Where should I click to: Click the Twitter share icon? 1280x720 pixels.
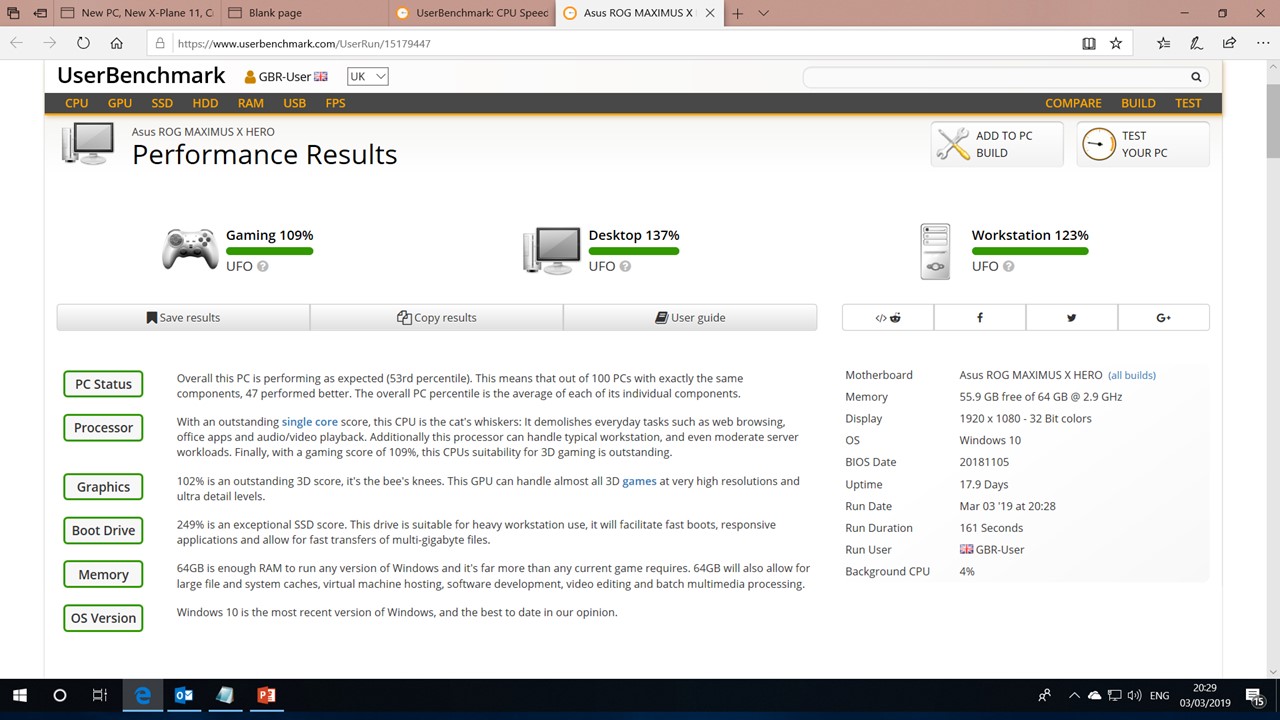coord(1071,317)
